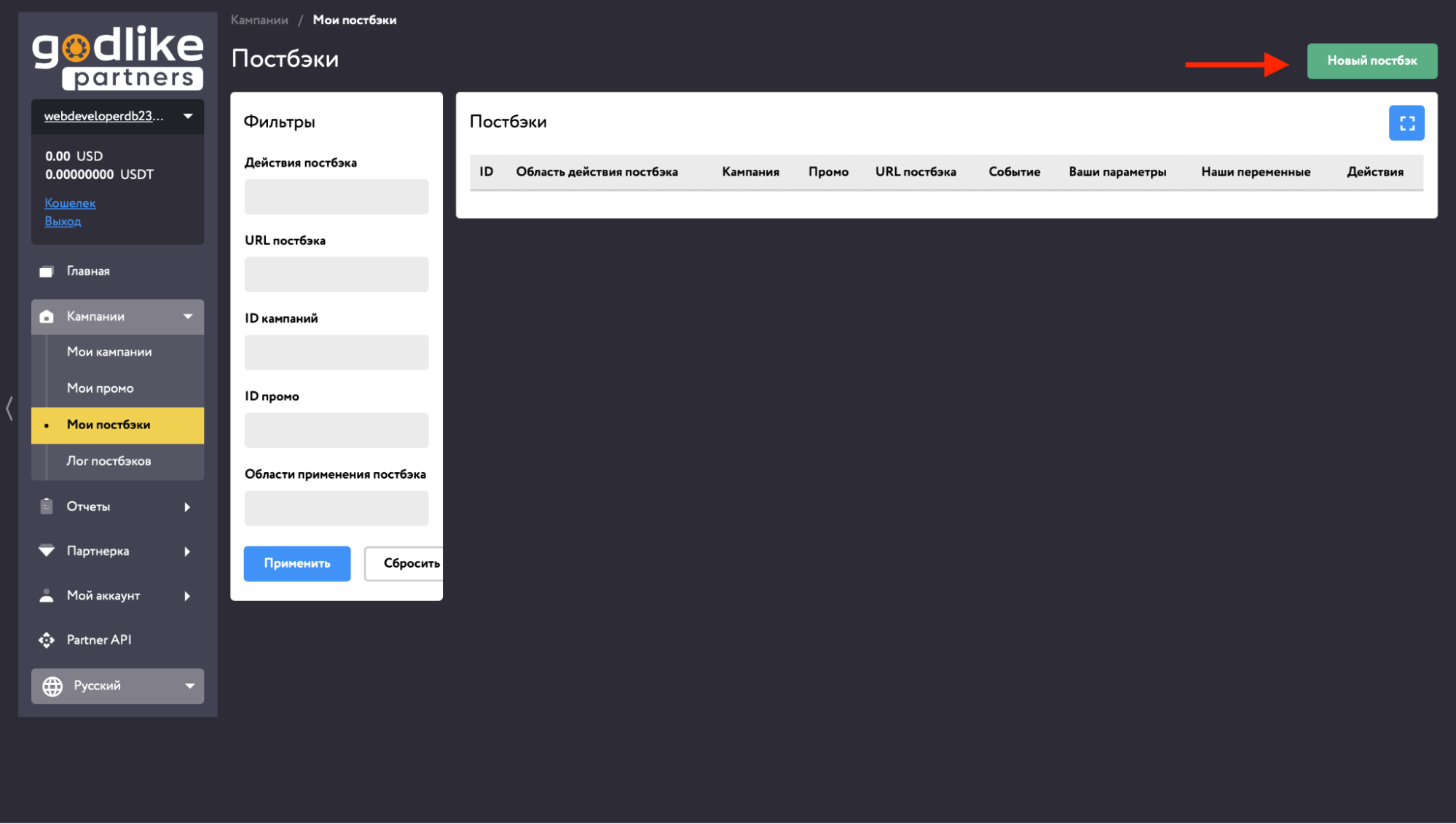
Task: Expand the Партнерка submenu arrow
Action: pos(187,552)
